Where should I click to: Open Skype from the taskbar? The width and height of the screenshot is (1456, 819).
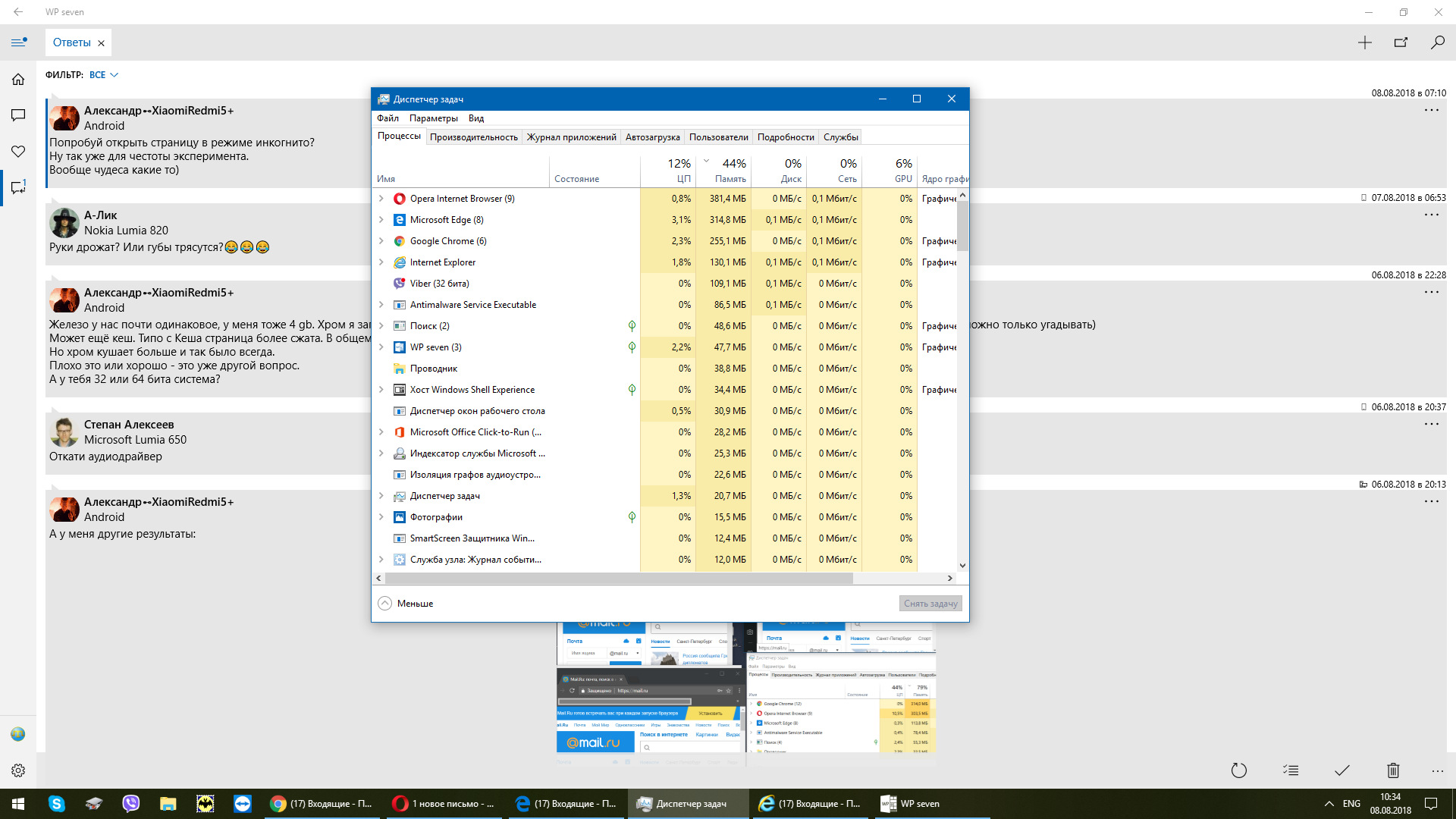[x=57, y=804]
